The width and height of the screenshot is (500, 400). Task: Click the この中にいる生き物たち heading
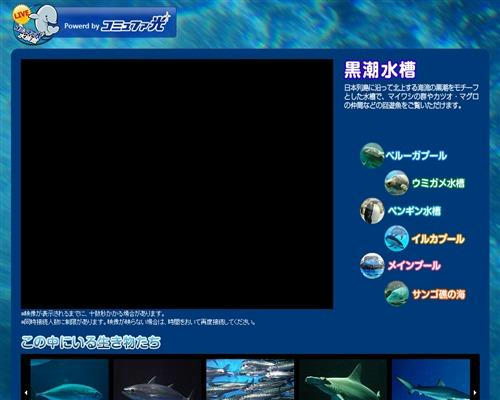[91, 342]
